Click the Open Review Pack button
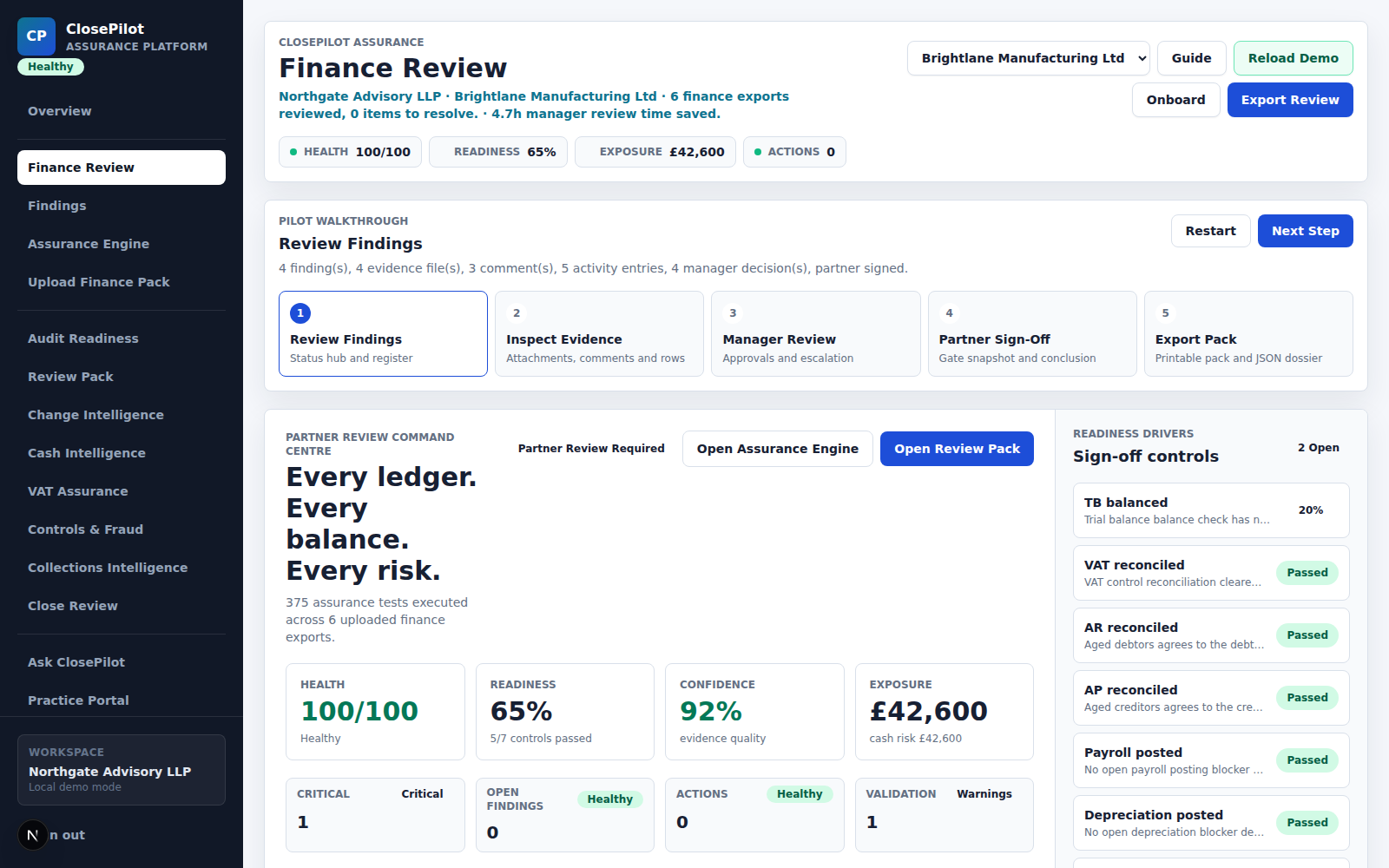The width and height of the screenshot is (1389, 868). point(957,449)
